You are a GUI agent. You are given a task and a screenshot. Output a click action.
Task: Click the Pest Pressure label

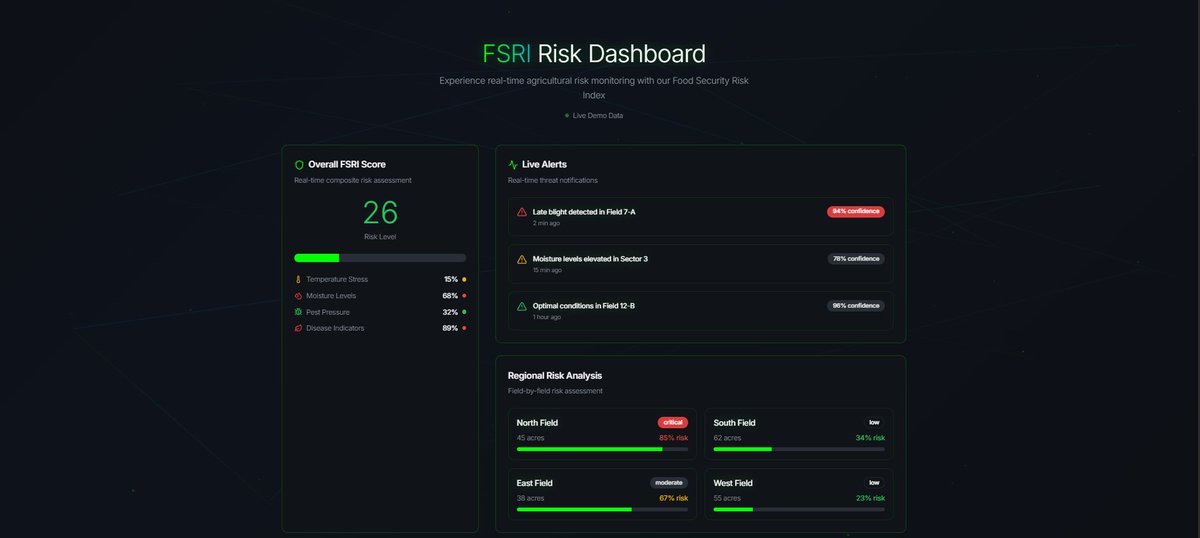(328, 312)
